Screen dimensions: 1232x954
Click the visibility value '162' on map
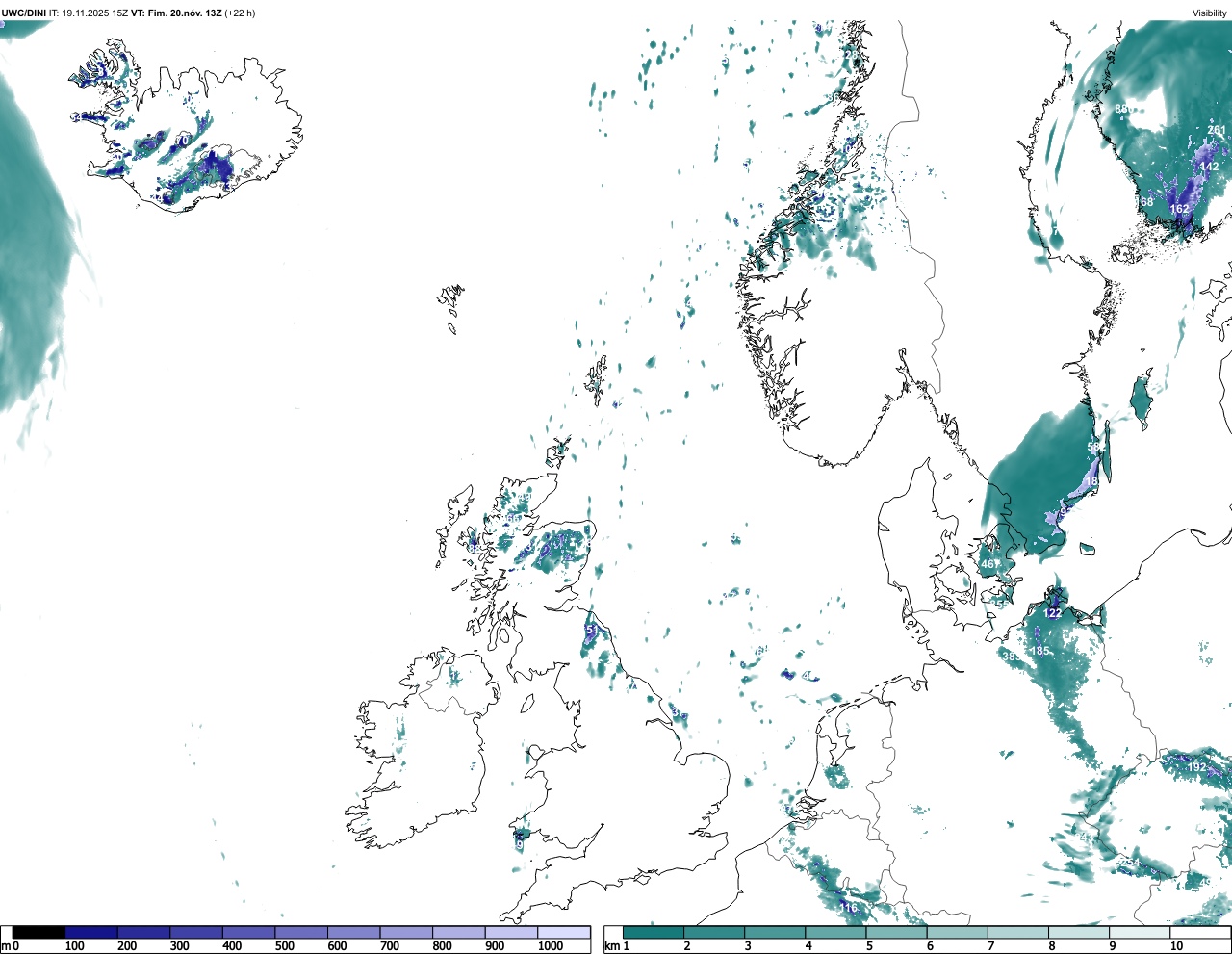[1179, 209]
